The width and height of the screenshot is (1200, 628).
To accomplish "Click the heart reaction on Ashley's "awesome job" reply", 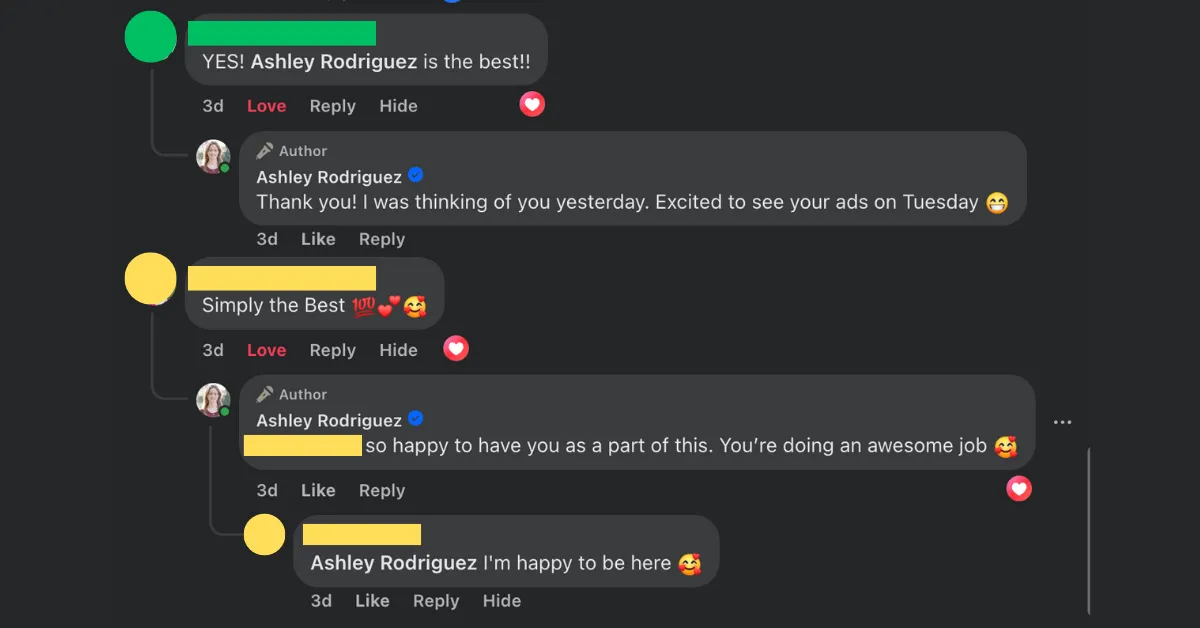I will tap(1019, 488).
